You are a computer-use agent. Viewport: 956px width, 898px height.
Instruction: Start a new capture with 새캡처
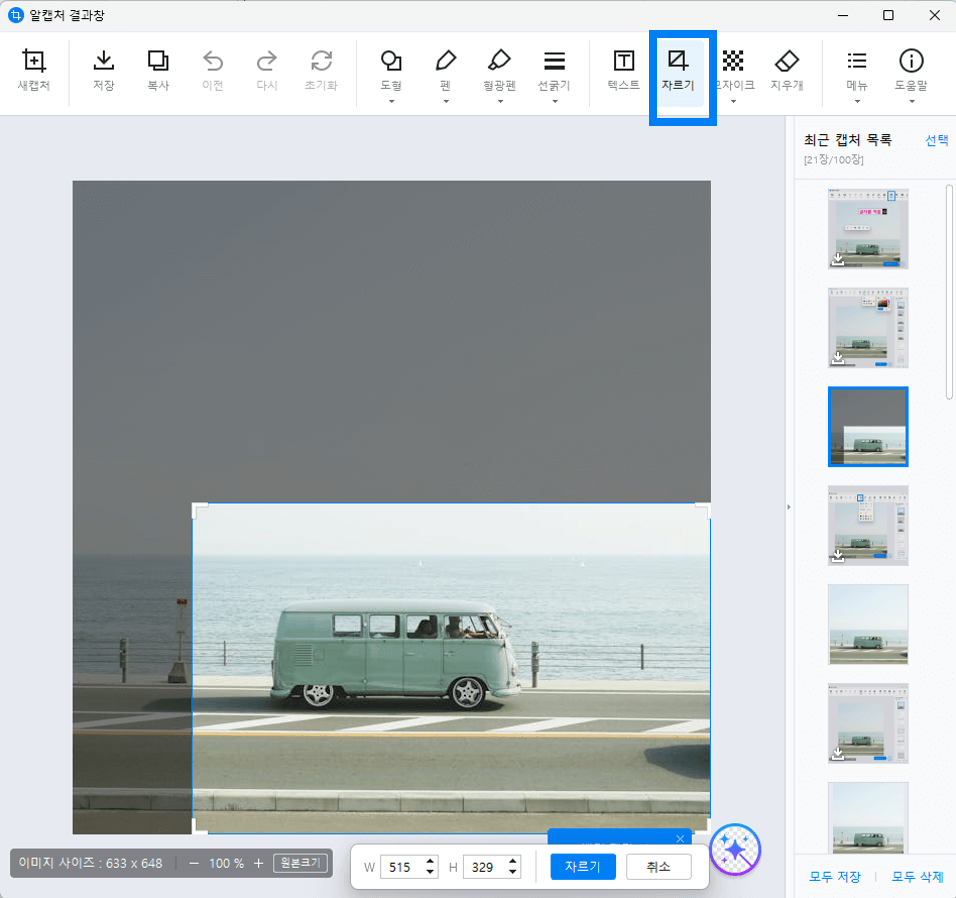(34, 70)
